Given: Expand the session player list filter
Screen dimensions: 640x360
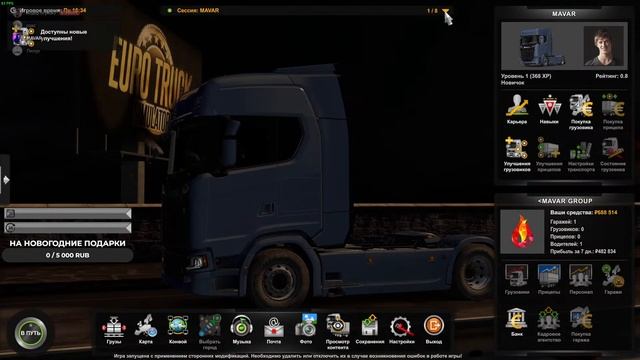Looking at the screenshot, I should [x=445, y=11].
